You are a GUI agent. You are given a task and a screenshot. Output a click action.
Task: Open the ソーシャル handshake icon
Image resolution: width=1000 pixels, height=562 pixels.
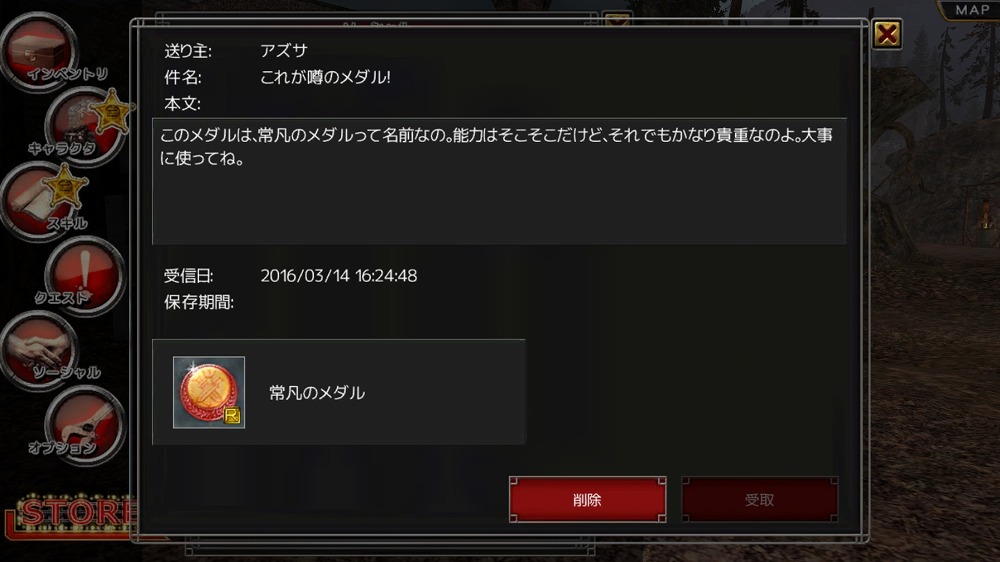[x=40, y=350]
